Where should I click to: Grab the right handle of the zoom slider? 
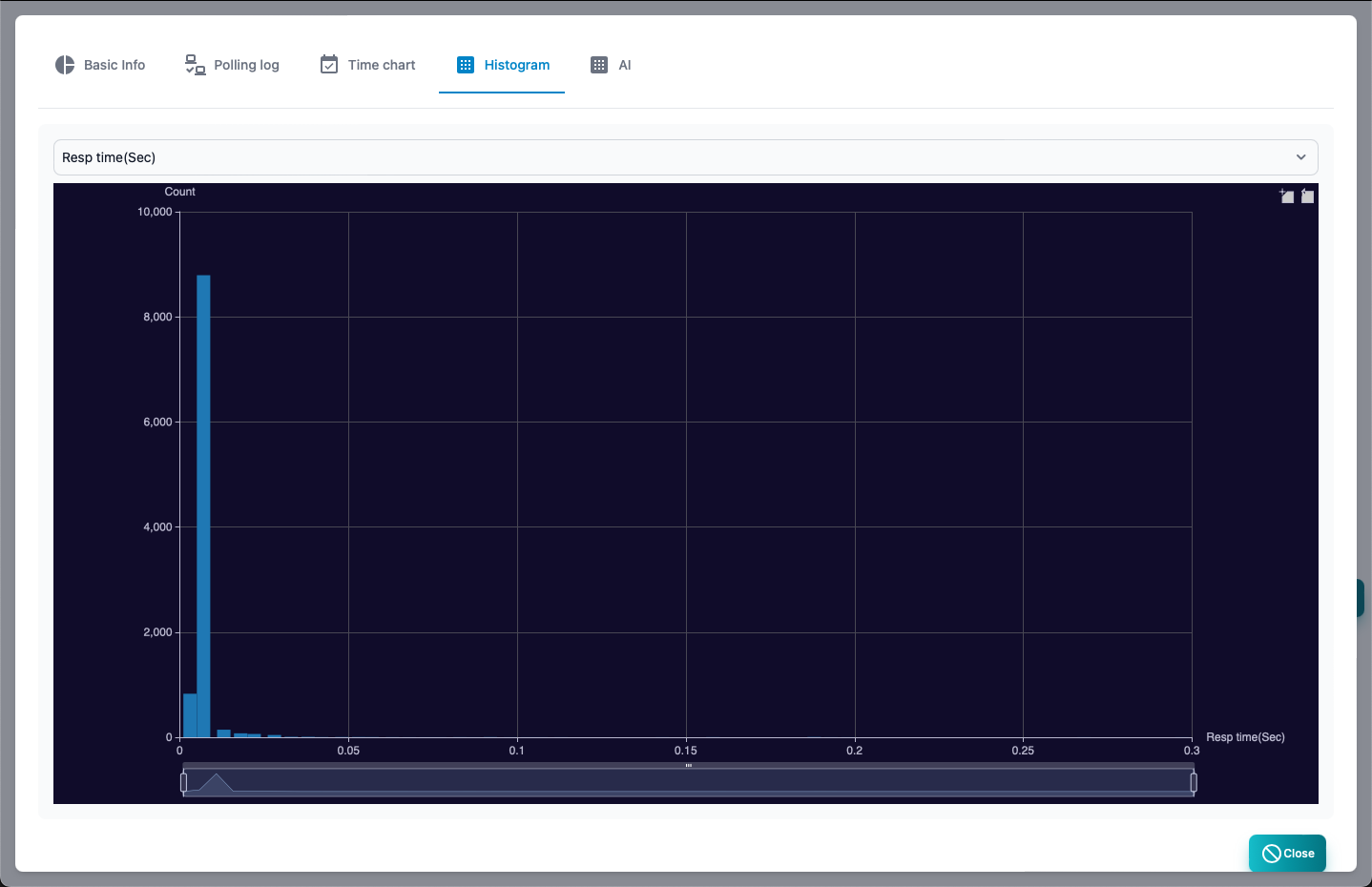point(1194,783)
